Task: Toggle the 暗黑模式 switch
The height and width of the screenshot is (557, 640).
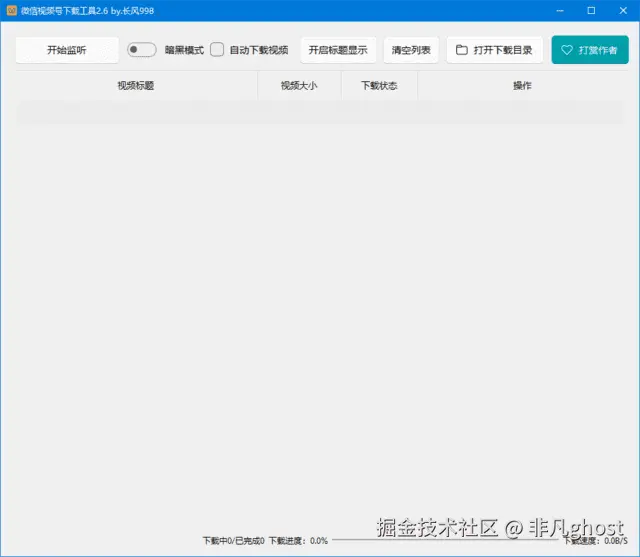Action: (x=142, y=50)
